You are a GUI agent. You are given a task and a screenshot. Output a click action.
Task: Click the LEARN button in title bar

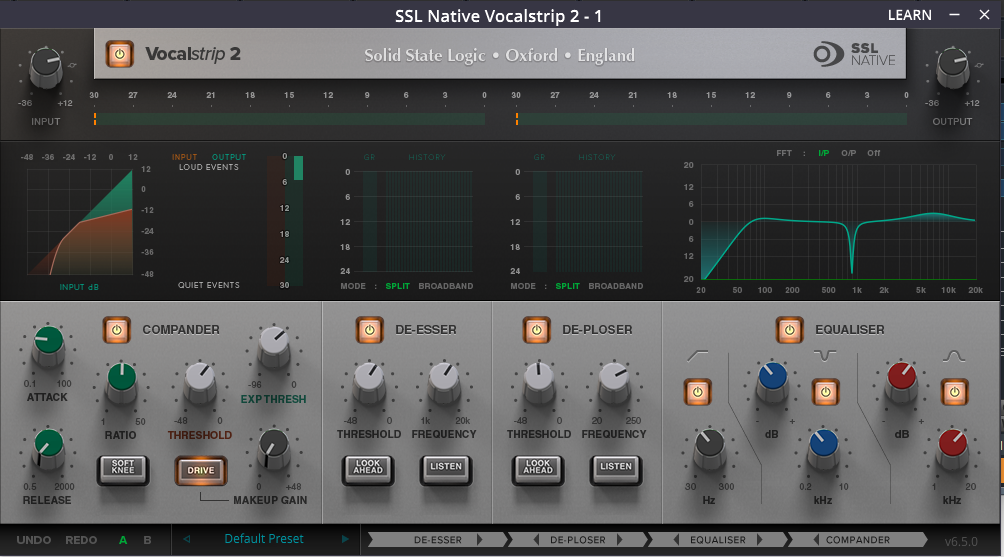909,15
